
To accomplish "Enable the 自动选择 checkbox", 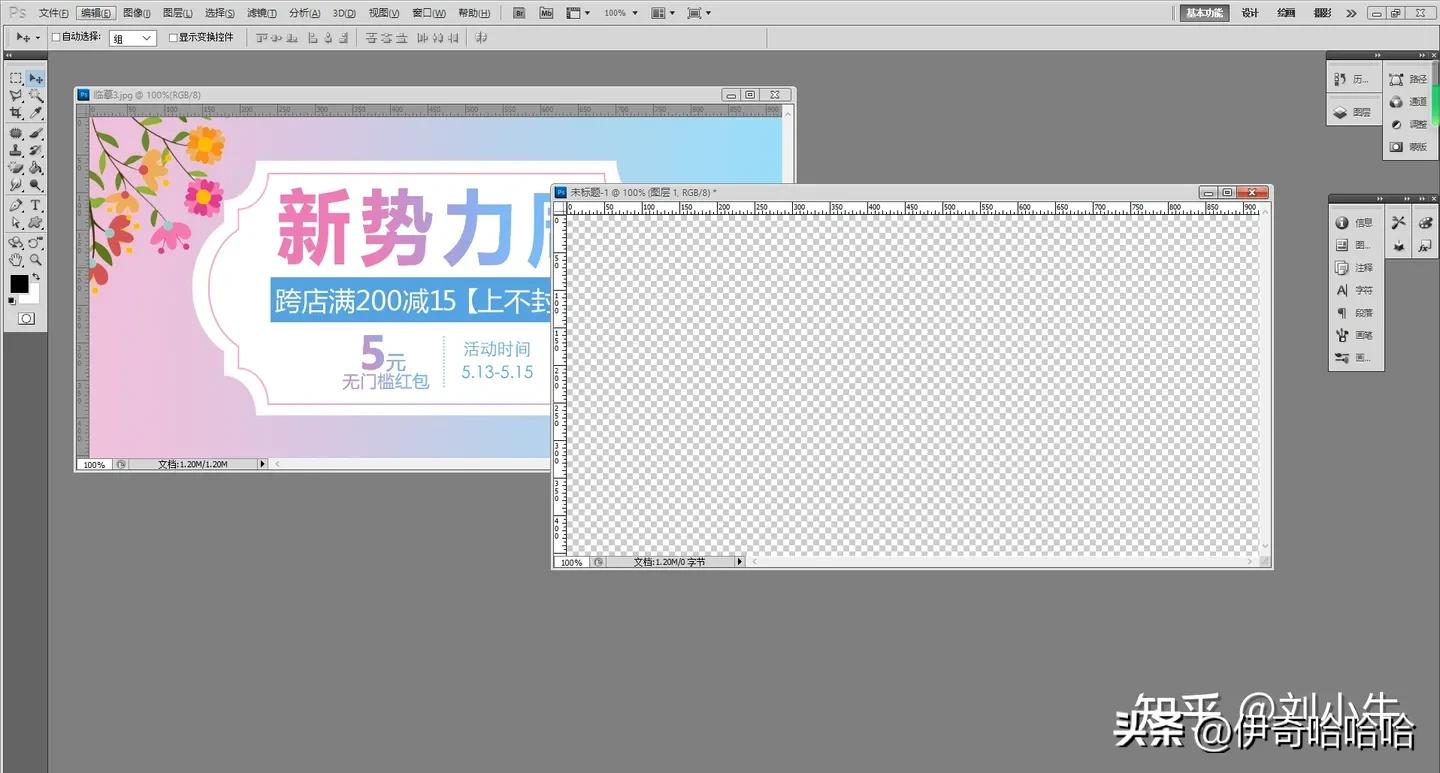I will pos(55,37).
